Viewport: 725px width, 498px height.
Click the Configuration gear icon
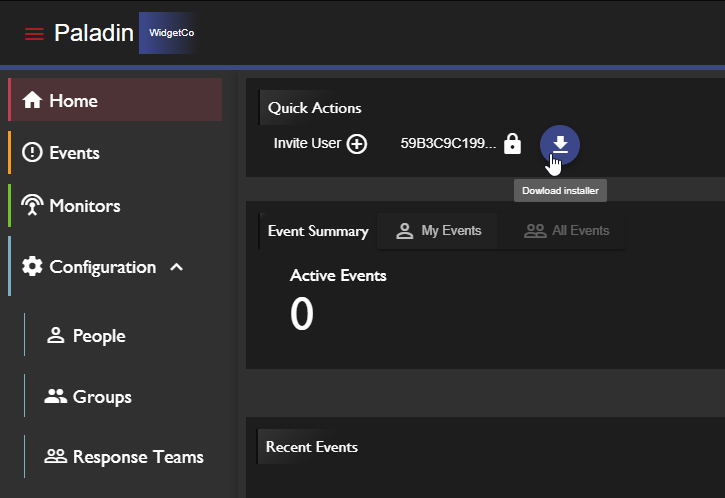(32, 267)
